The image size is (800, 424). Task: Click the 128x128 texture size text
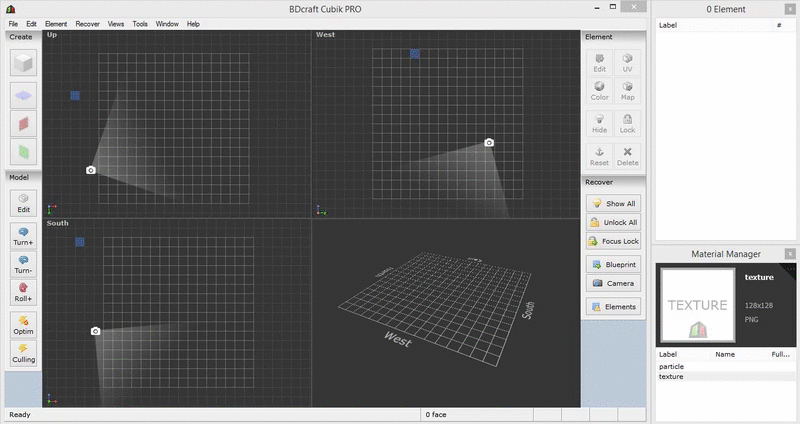click(x=759, y=306)
